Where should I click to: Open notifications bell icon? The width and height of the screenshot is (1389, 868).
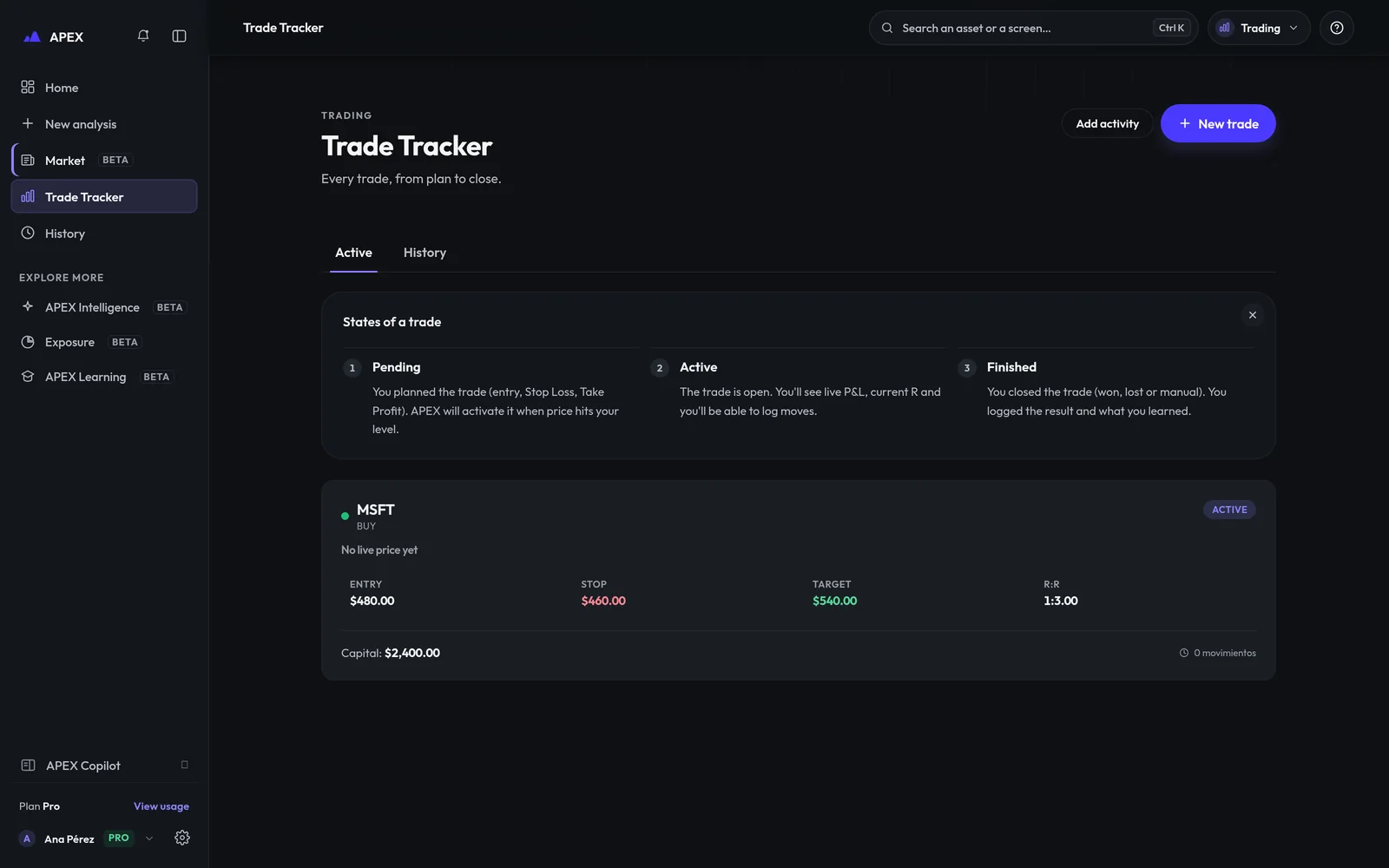[143, 36]
